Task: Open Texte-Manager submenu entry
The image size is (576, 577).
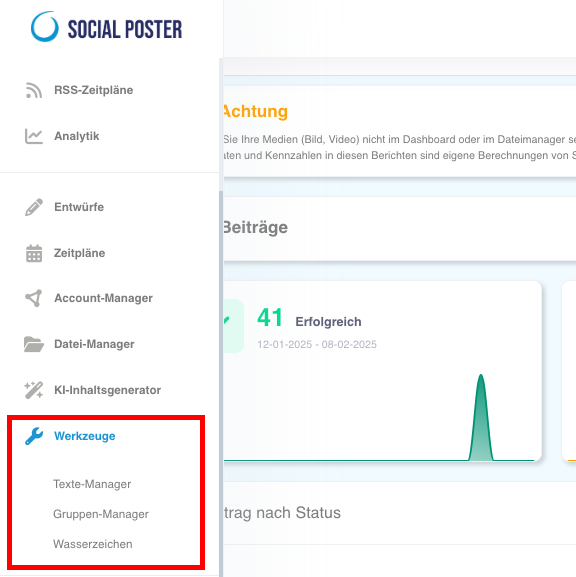Action: pyautogui.click(x=92, y=484)
